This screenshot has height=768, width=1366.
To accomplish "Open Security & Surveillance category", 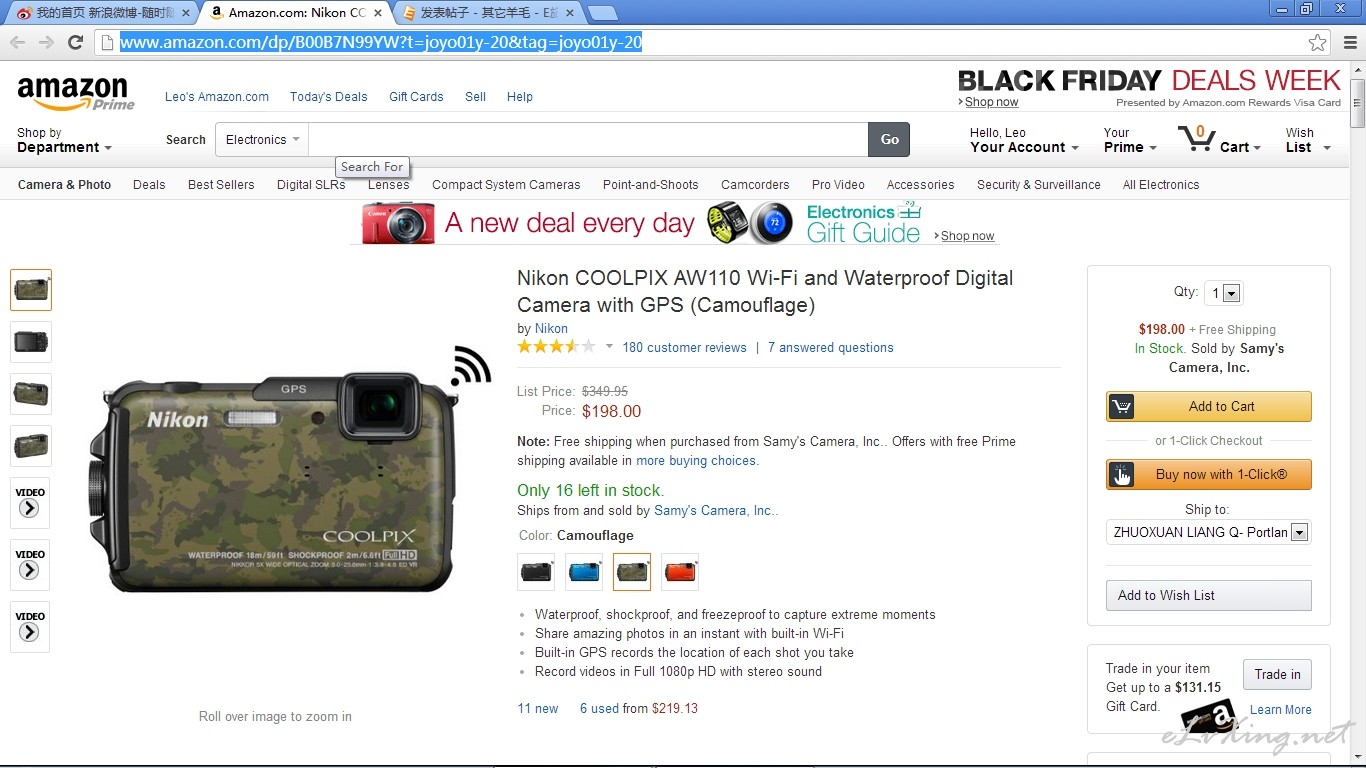I will click(1039, 185).
